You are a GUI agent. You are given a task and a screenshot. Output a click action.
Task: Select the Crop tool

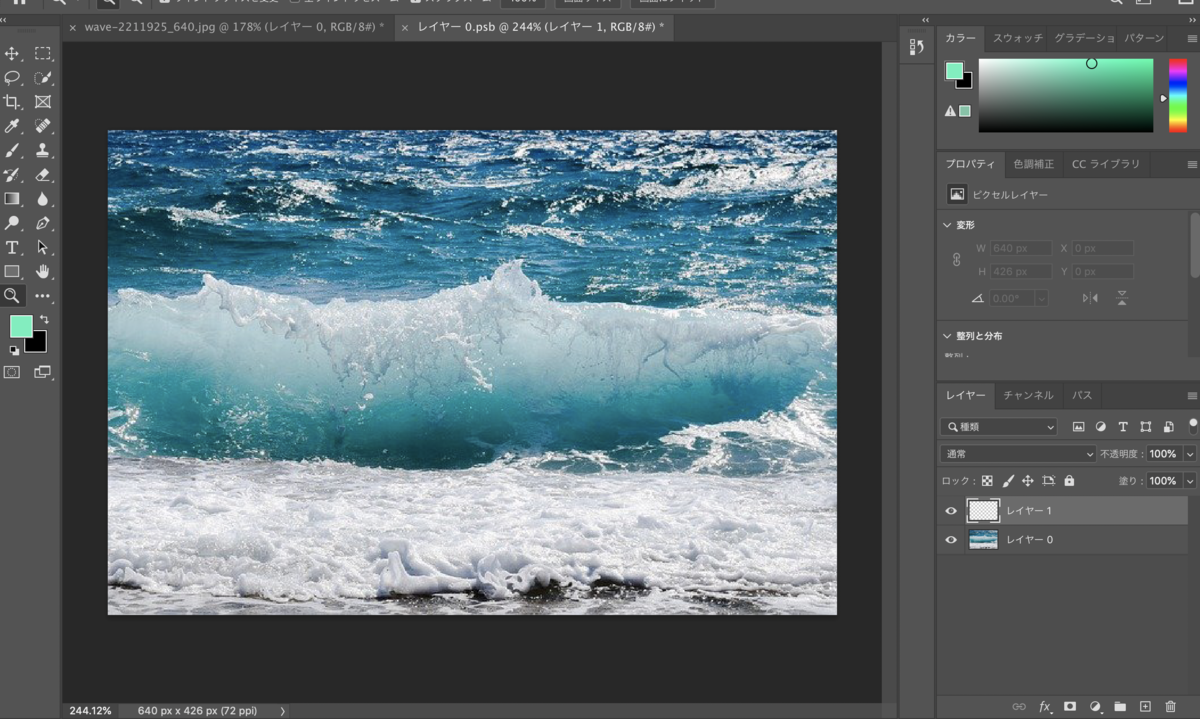(13, 102)
